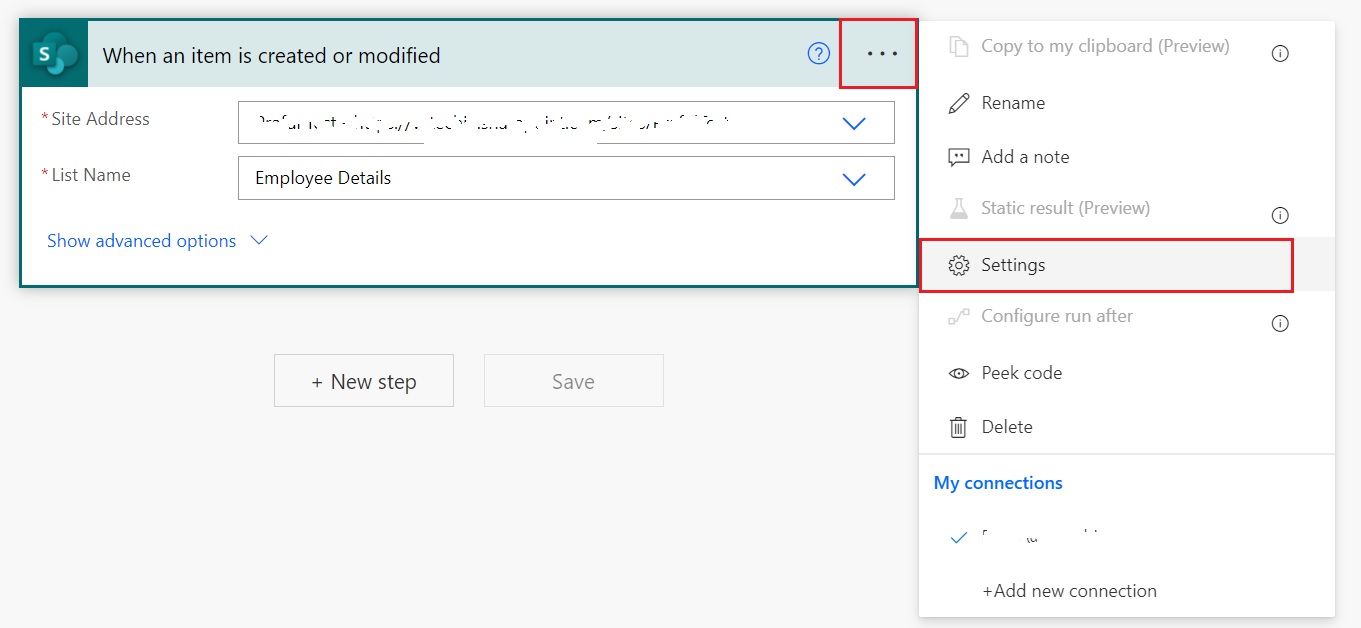Click the info icon beside Static result
Viewport: 1361px width, 628px height.
(1280, 214)
